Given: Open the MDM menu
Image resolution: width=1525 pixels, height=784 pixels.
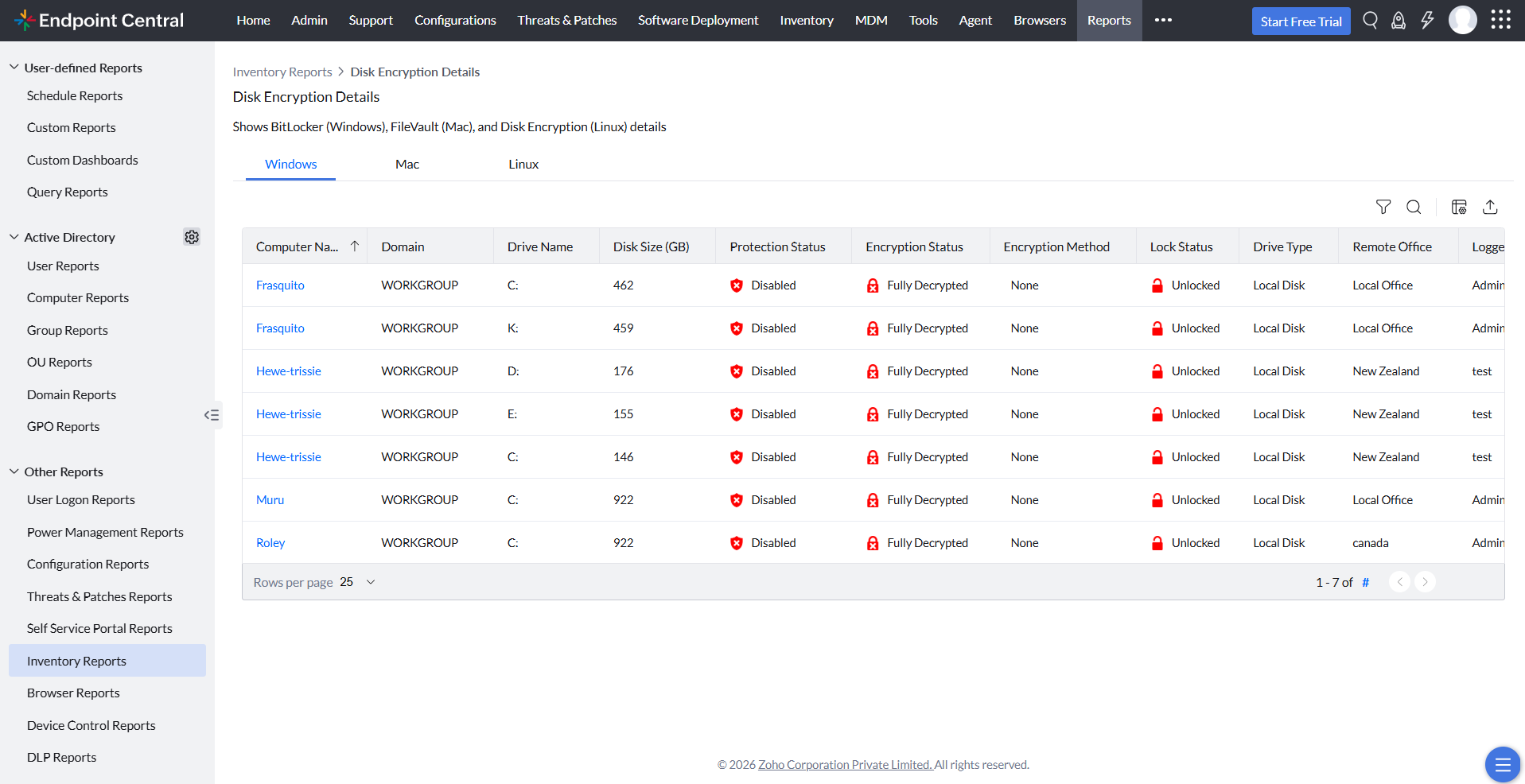Looking at the screenshot, I should tap(871, 20).
